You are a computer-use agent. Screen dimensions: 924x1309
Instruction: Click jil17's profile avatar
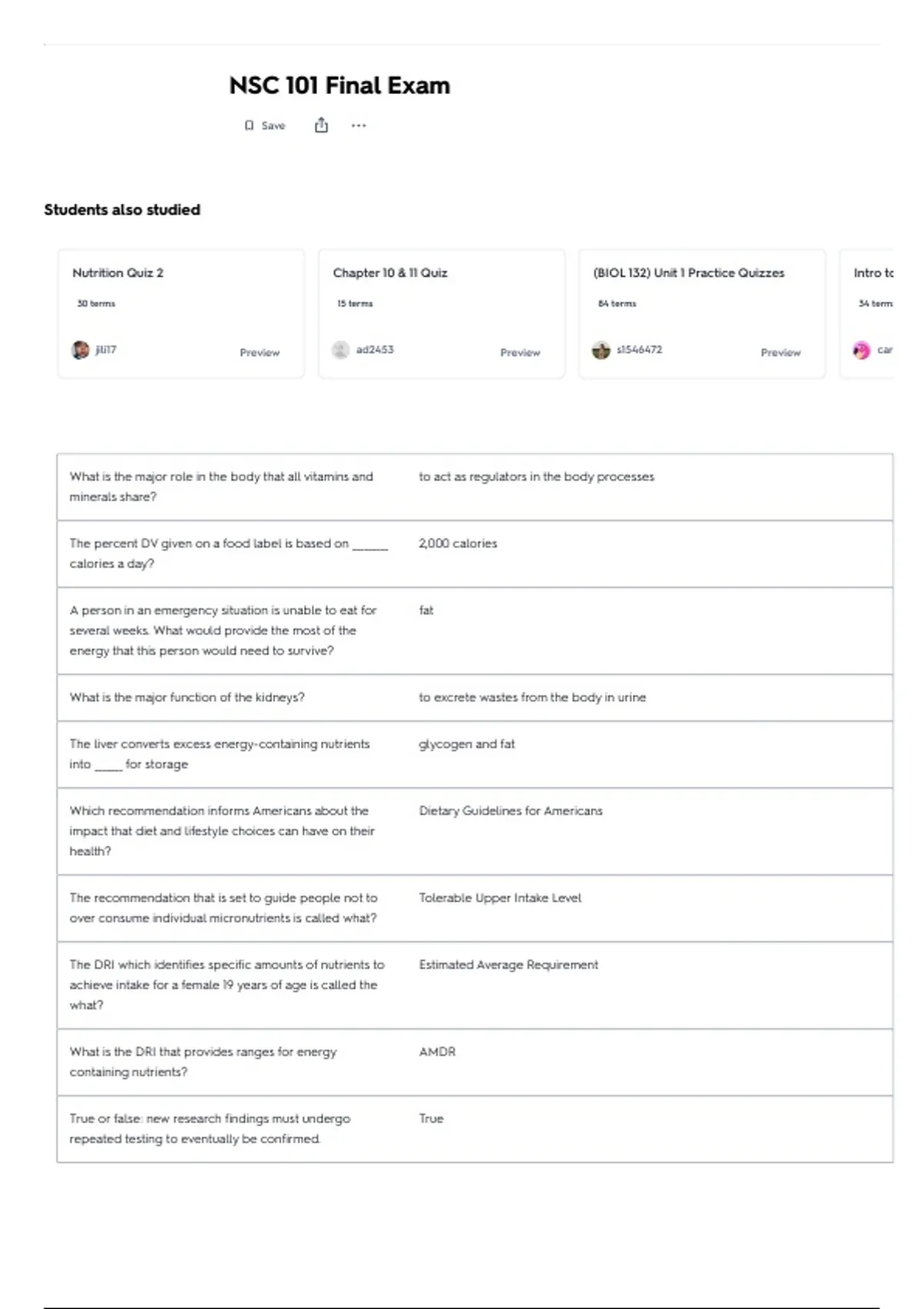coord(81,350)
